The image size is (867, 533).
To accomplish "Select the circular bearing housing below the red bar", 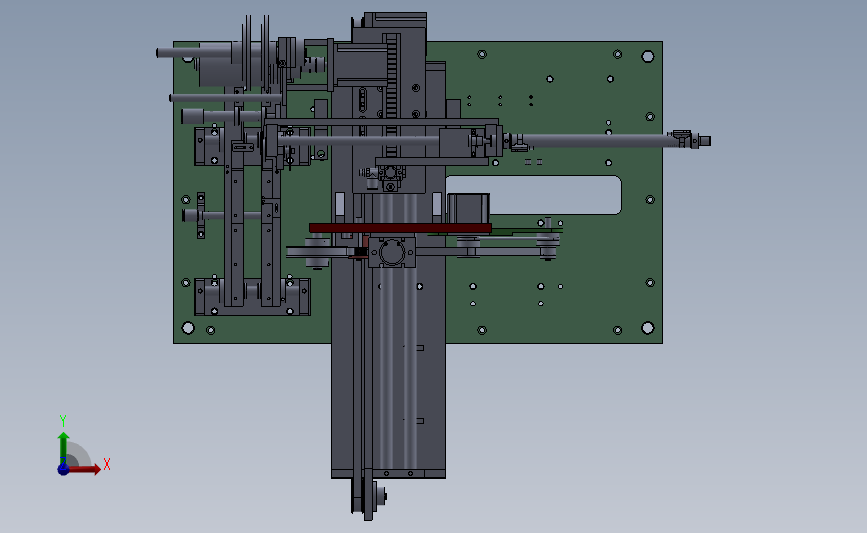I will click(x=392, y=252).
